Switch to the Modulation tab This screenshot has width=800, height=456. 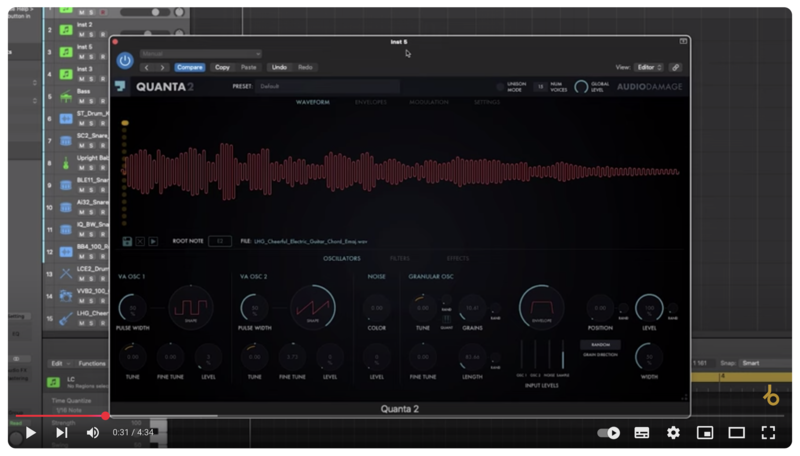429,102
